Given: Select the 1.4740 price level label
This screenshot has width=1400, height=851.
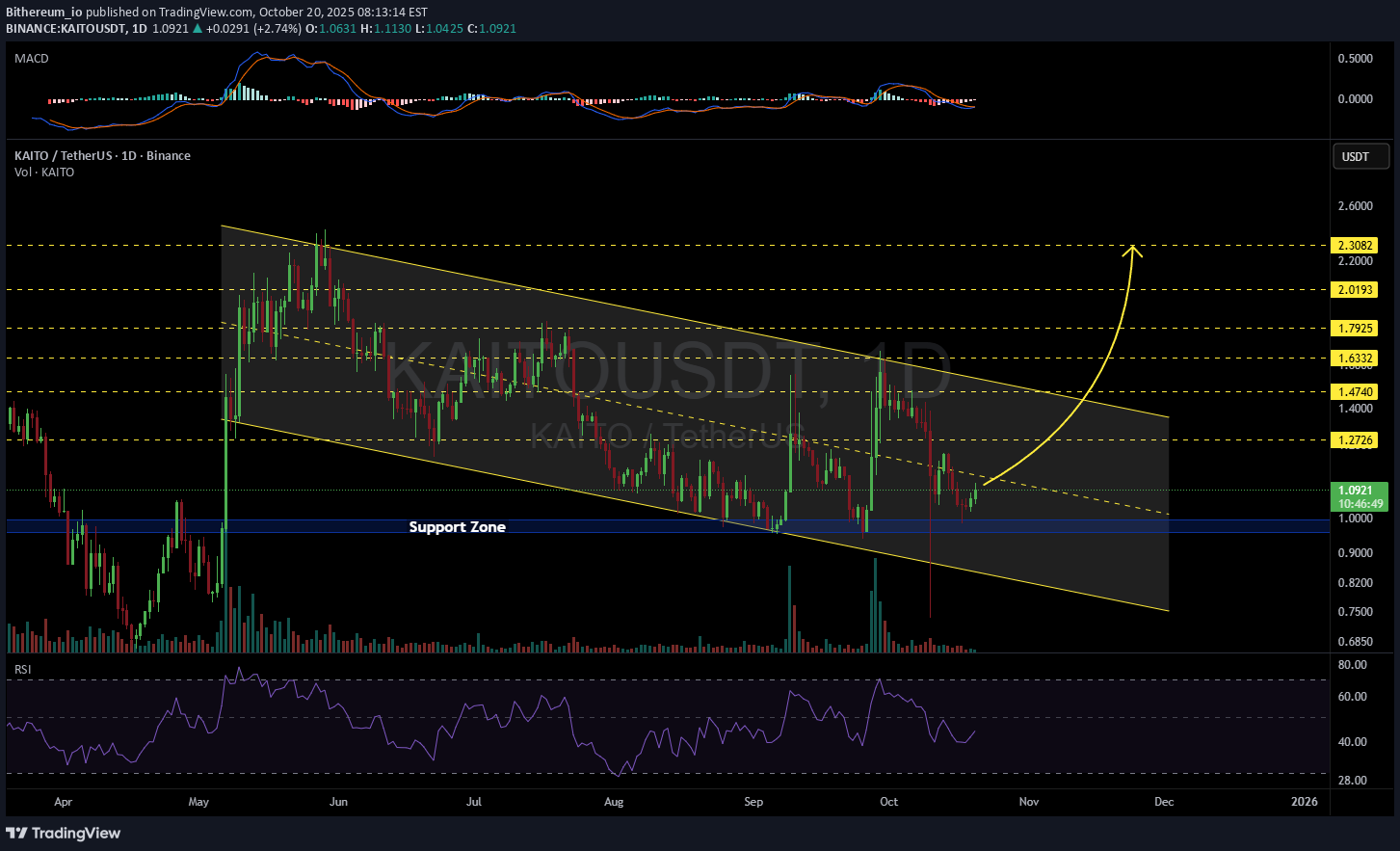Looking at the screenshot, I should [1354, 392].
